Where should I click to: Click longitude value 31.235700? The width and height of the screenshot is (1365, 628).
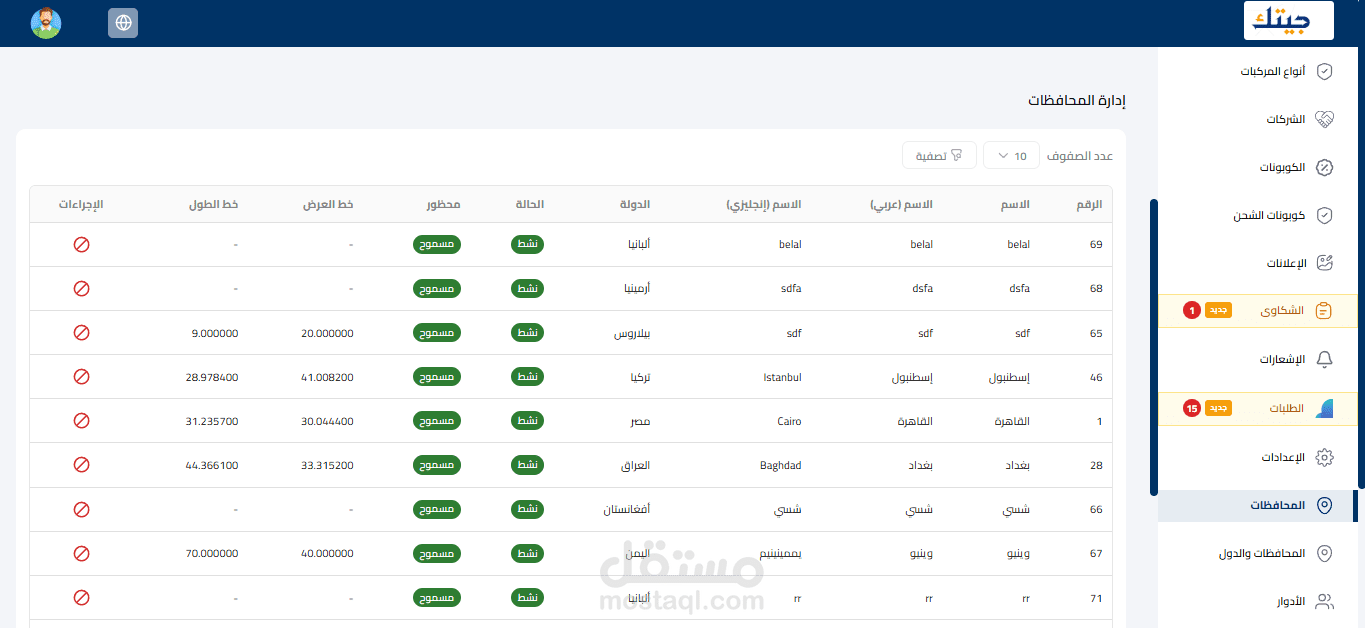212,421
